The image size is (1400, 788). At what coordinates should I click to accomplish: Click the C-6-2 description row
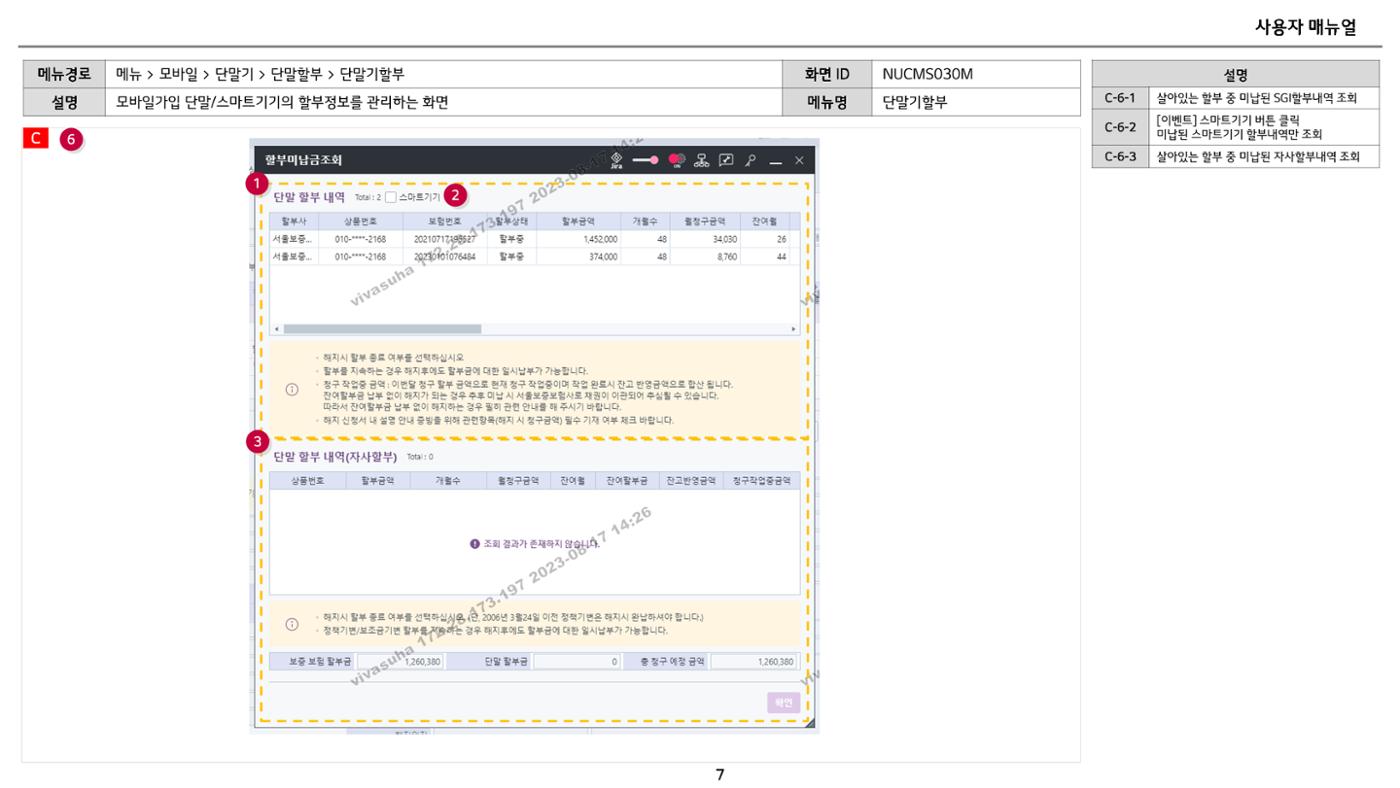pos(1236,127)
